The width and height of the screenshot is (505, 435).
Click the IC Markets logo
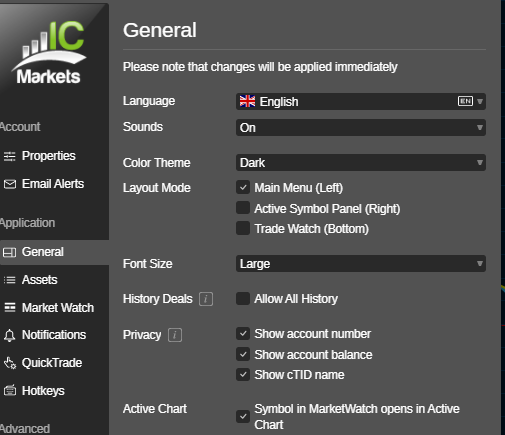[x=49, y=52]
